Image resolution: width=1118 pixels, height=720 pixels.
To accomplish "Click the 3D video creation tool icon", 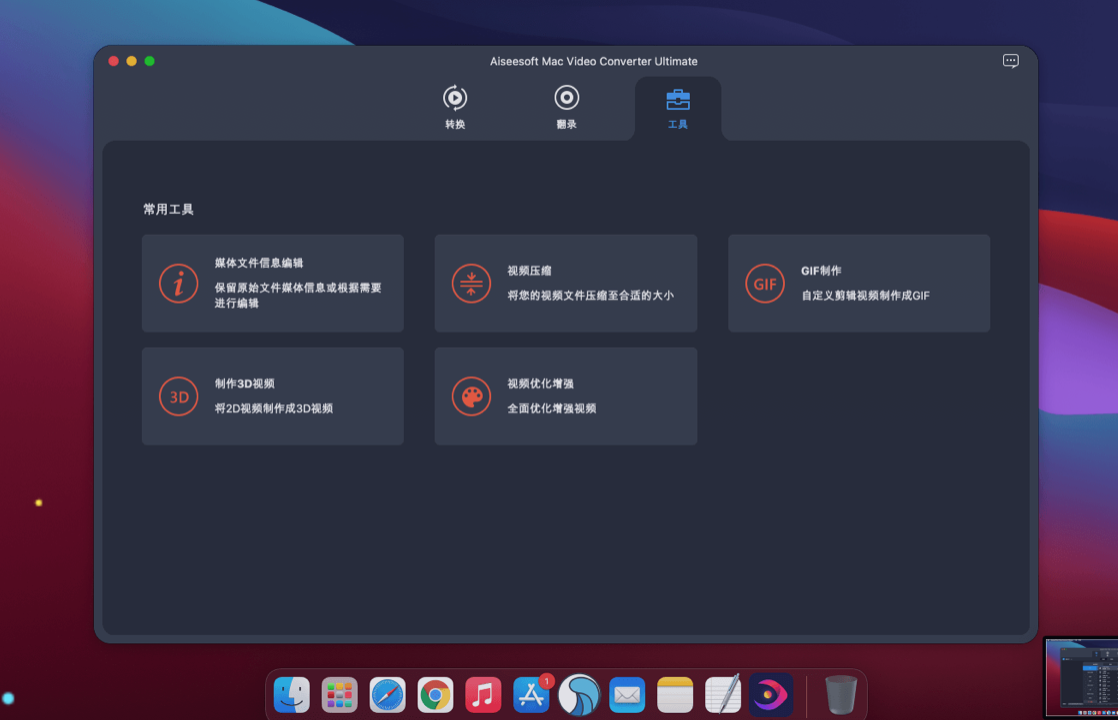I will pyautogui.click(x=178, y=396).
